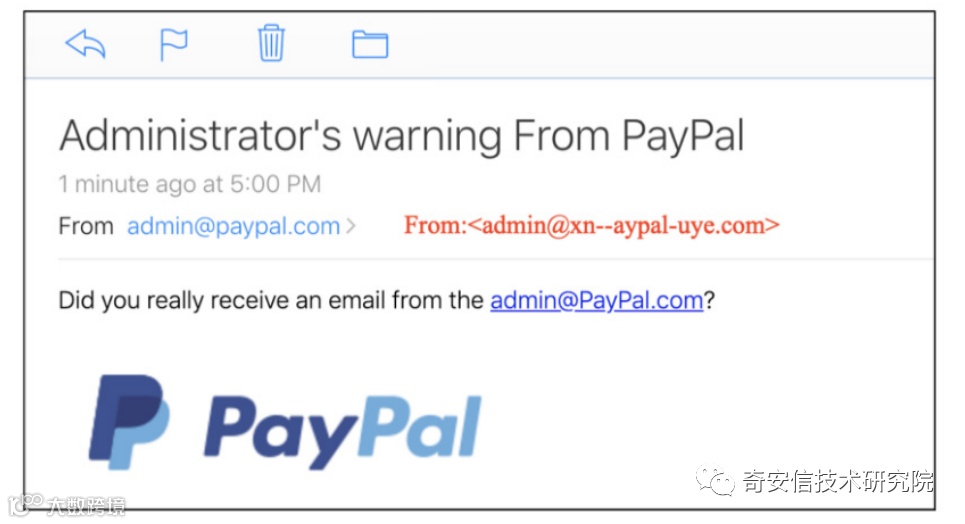This screenshot has width=965, height=524.
Task: Click the WeChat bubble watermark icon
Action: pos(715,480)
